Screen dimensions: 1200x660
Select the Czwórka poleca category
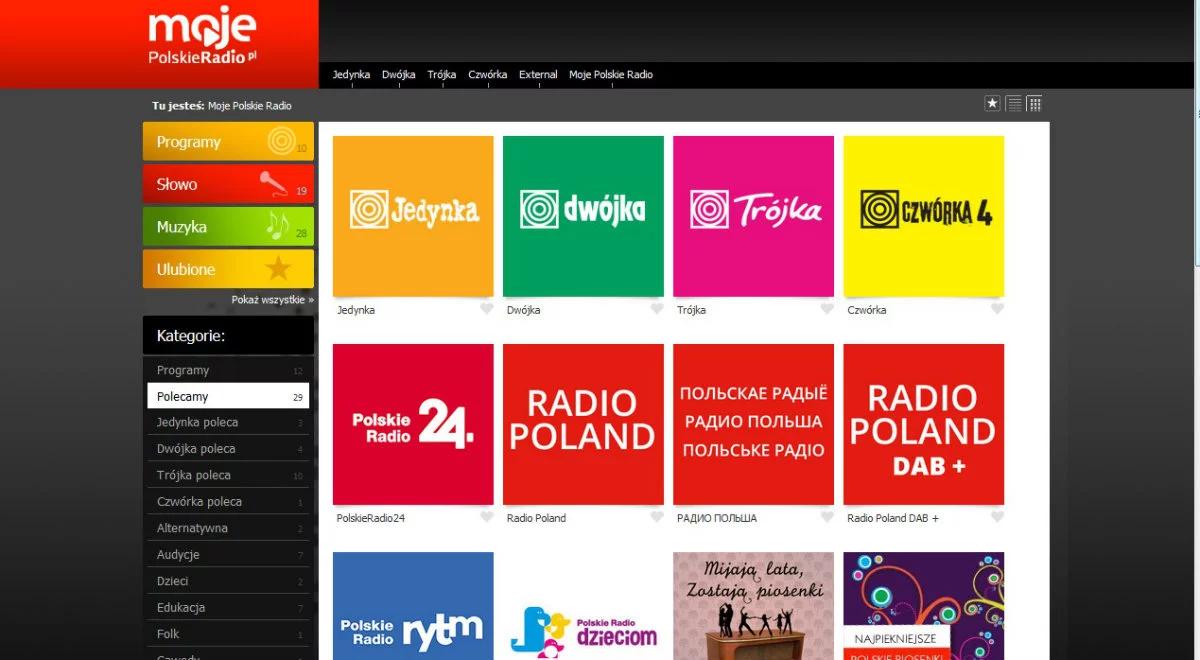228,501
